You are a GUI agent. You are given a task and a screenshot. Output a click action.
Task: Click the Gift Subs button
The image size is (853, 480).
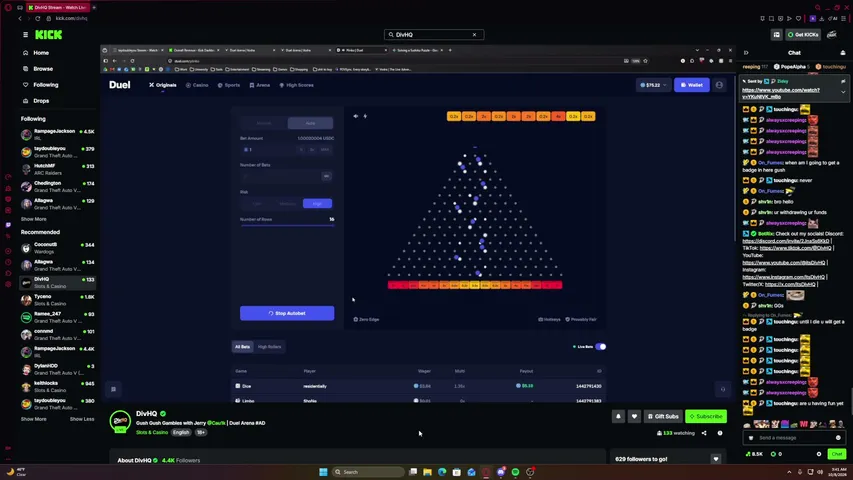click(663, 416)
